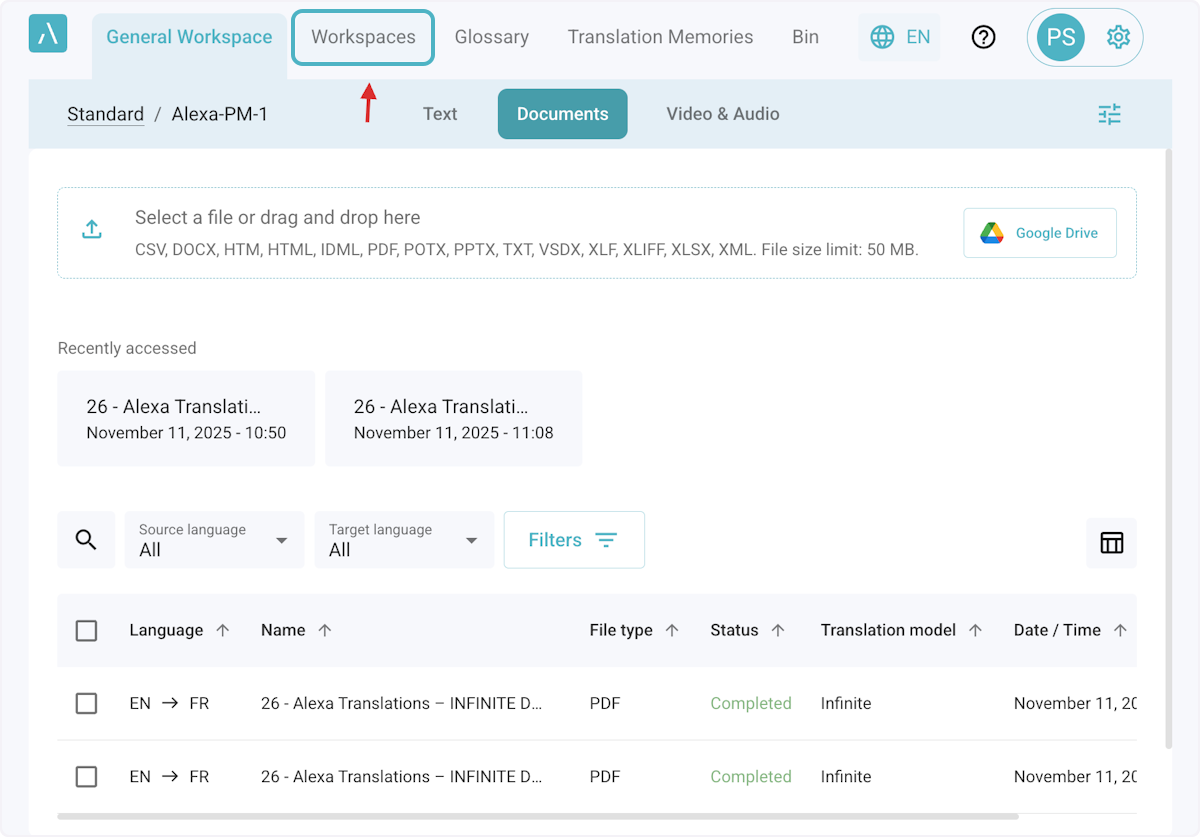Open the EN interface language selector
Viewport: 1200px width, 837px height.
[900, 37]
